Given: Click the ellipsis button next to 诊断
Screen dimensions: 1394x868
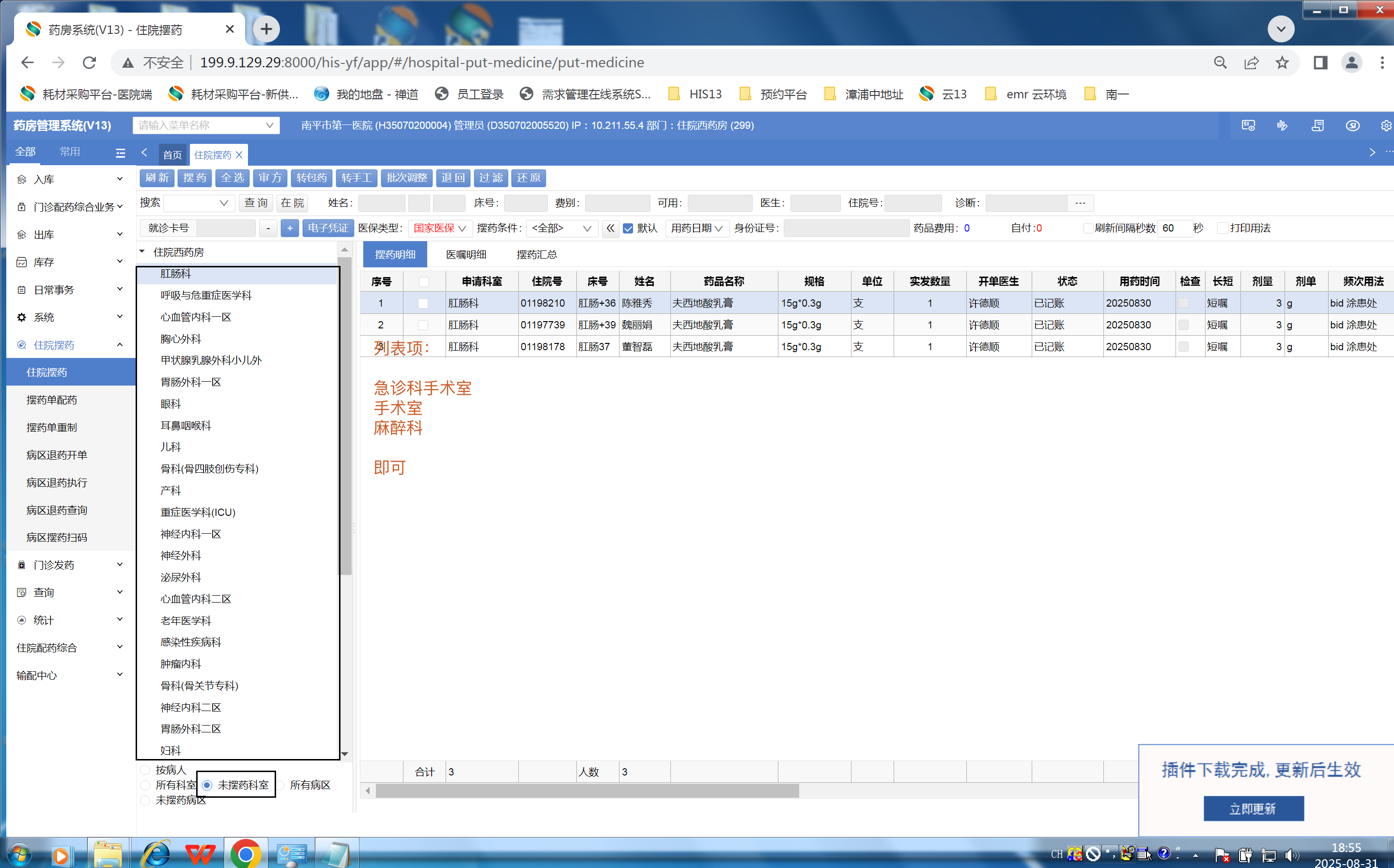Looking at the screenshot, I should pyautogui.click(x=1080, y=203).
